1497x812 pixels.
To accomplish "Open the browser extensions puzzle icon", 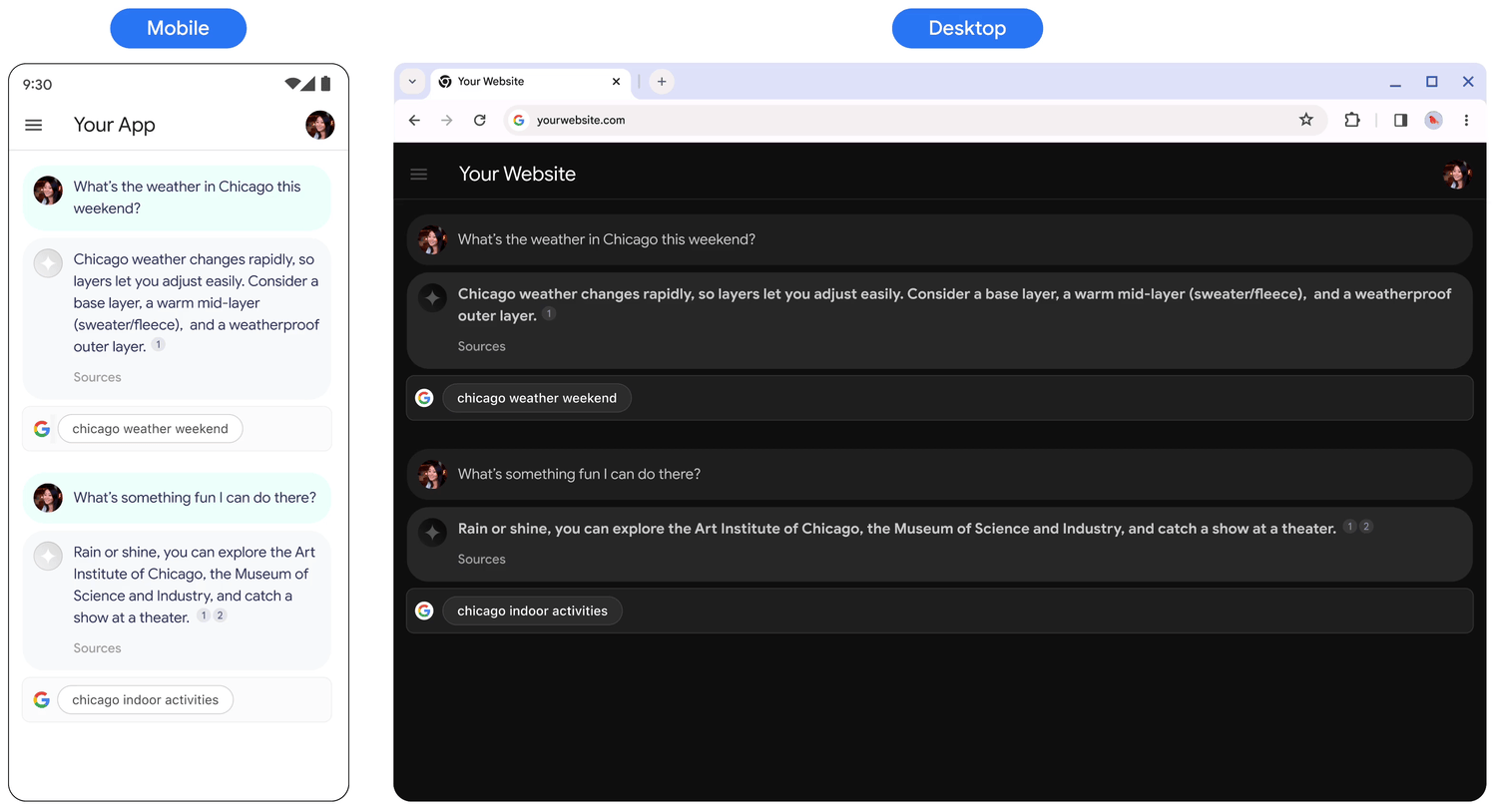I will tap(1352, 120).
